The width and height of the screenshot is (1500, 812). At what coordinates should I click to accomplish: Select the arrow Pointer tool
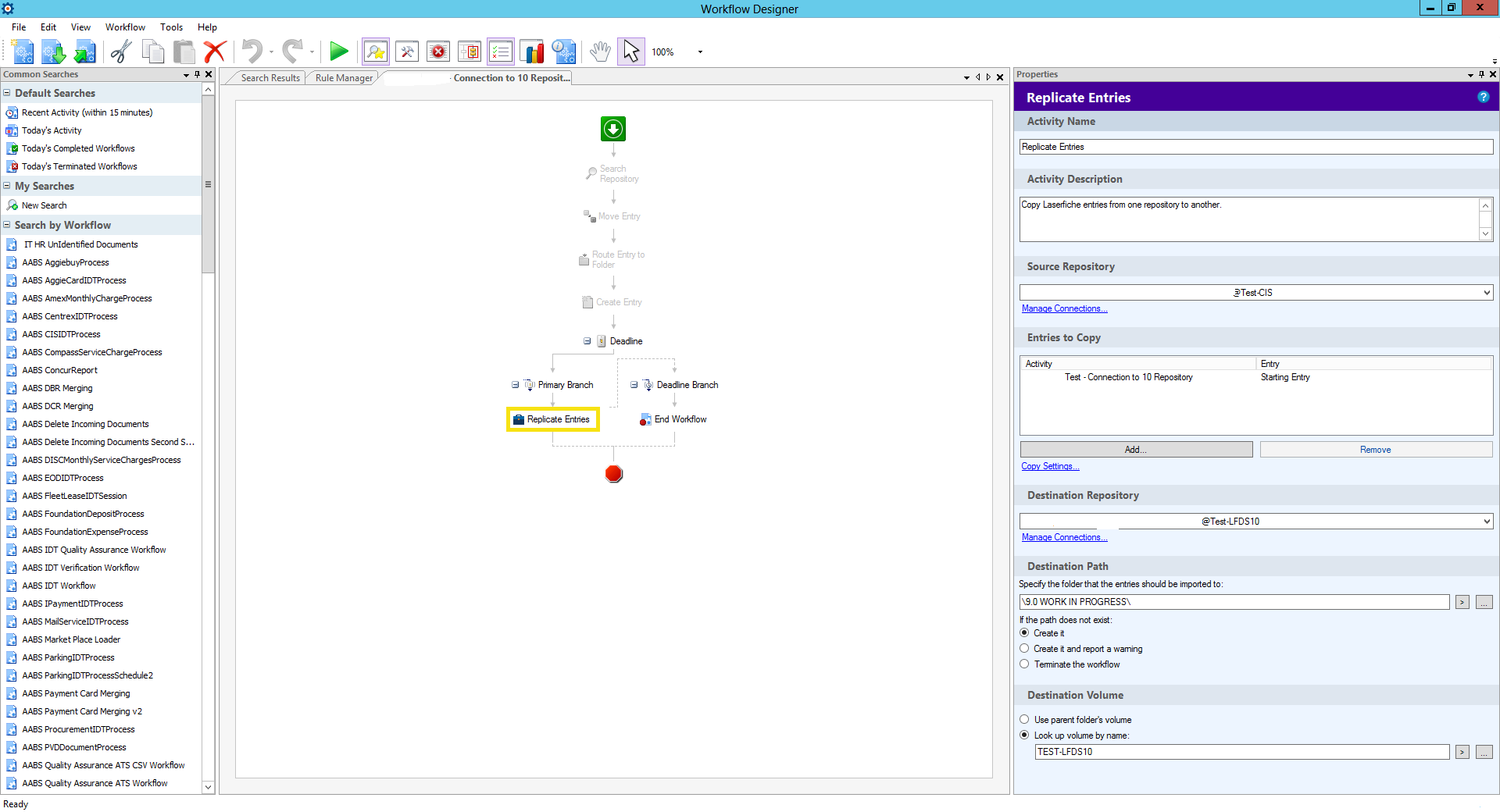click(x=630, y=52)
